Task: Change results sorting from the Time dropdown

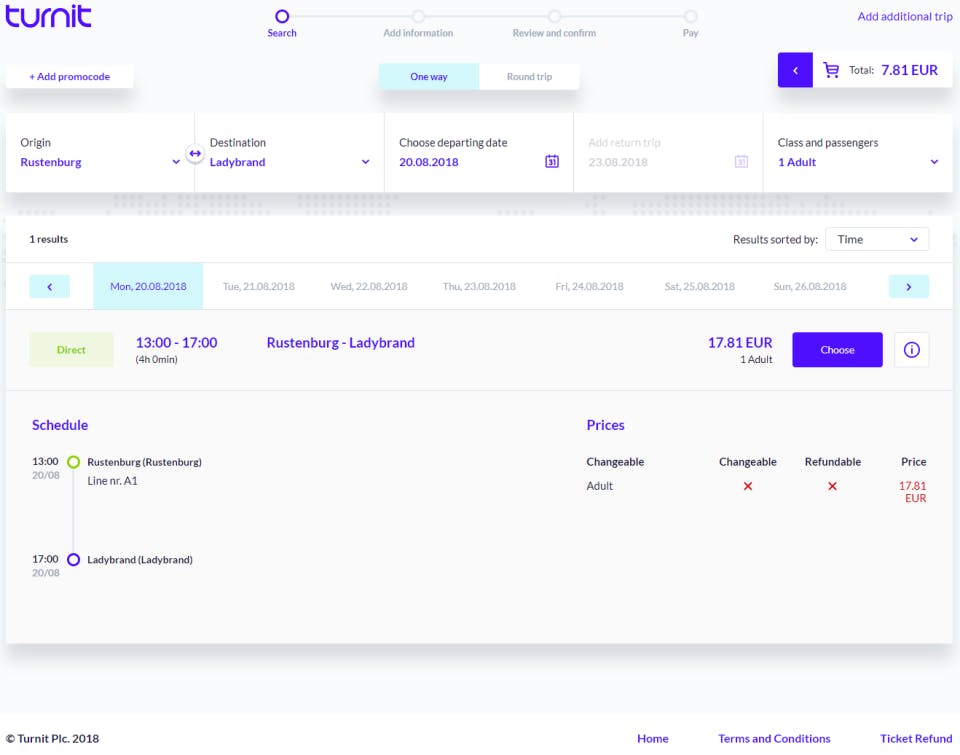Action: point(877,239)
